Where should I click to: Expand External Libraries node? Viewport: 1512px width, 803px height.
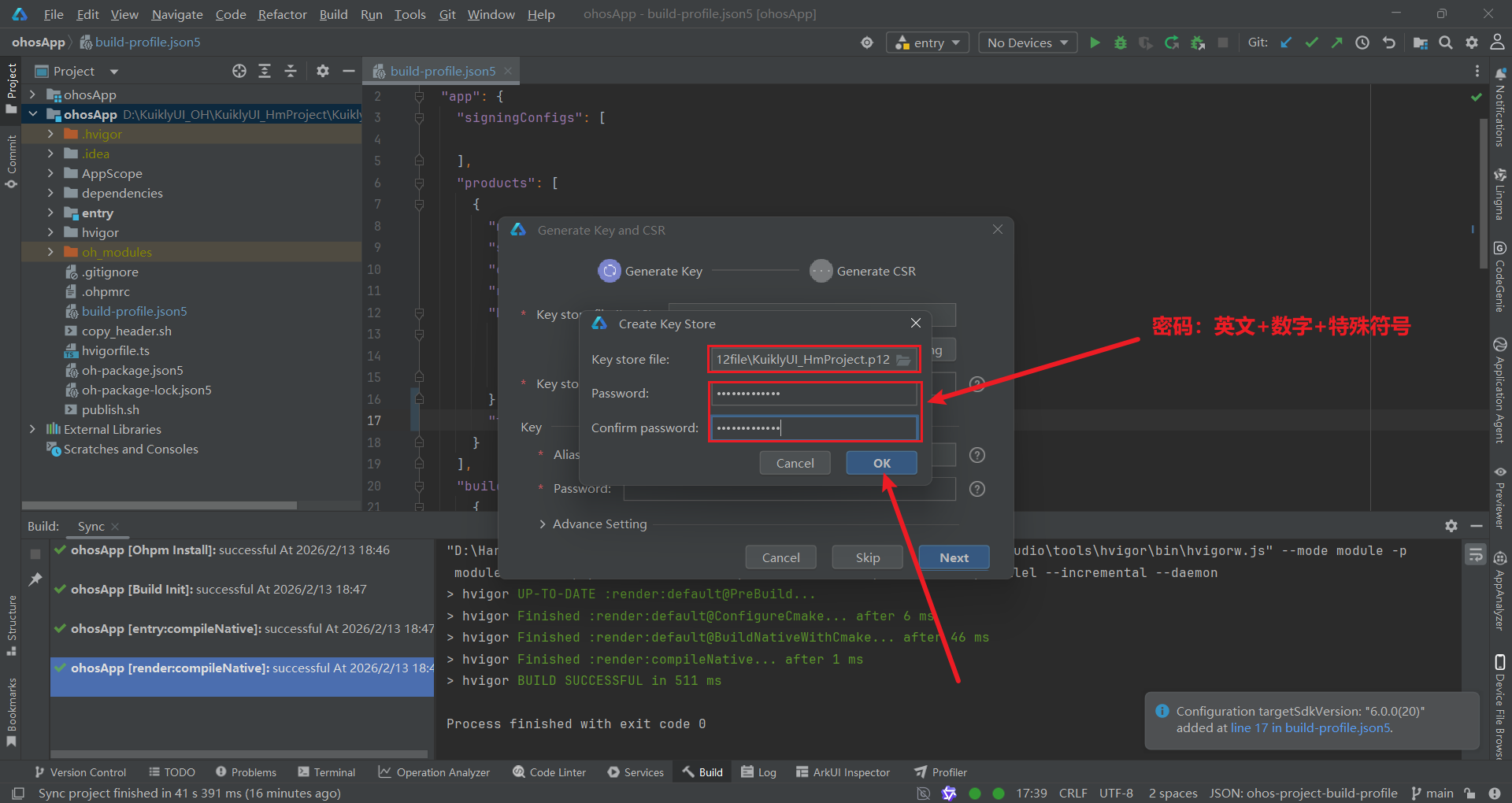32,429
